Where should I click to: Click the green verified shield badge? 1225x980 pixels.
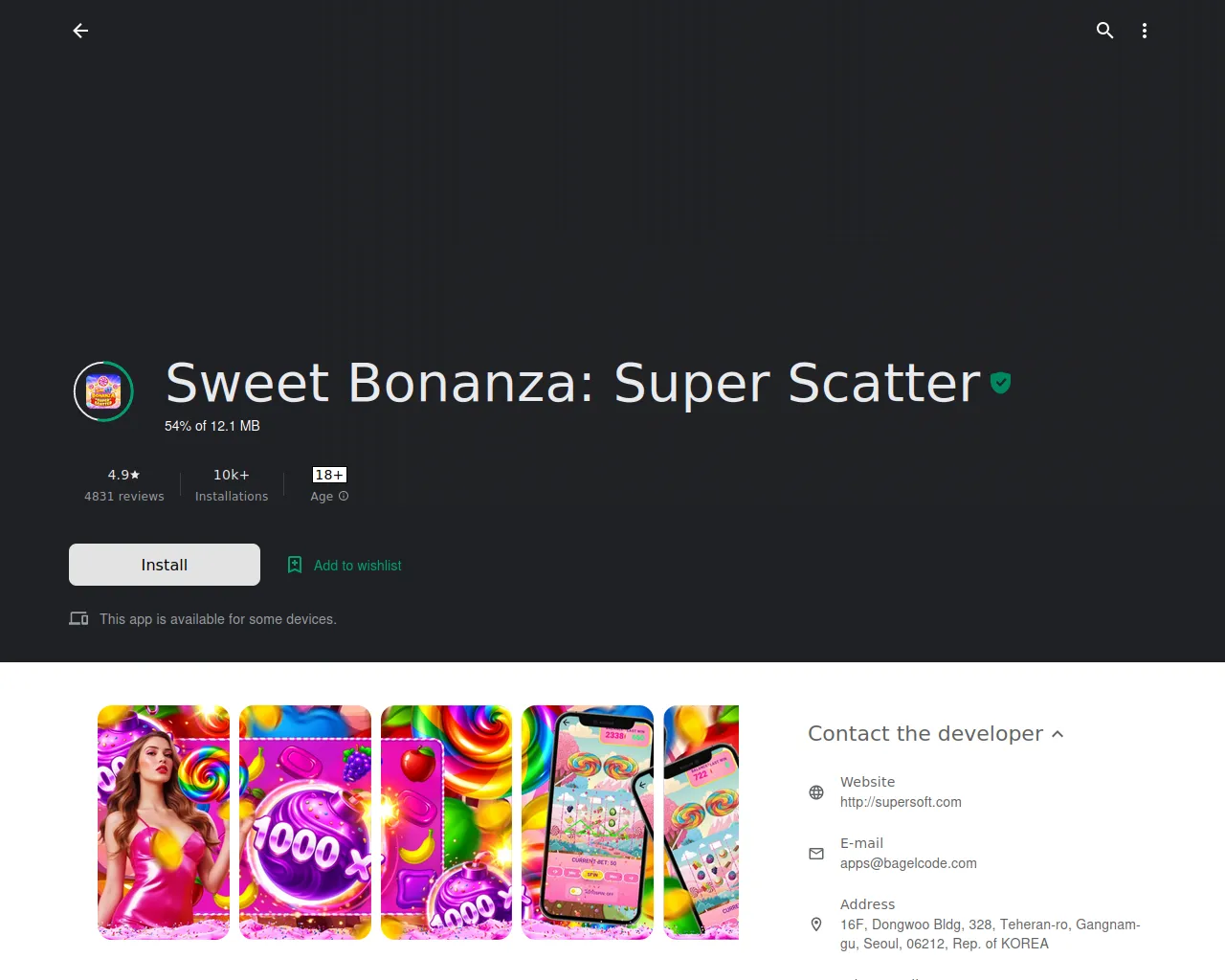click(x=1000, y=383)
